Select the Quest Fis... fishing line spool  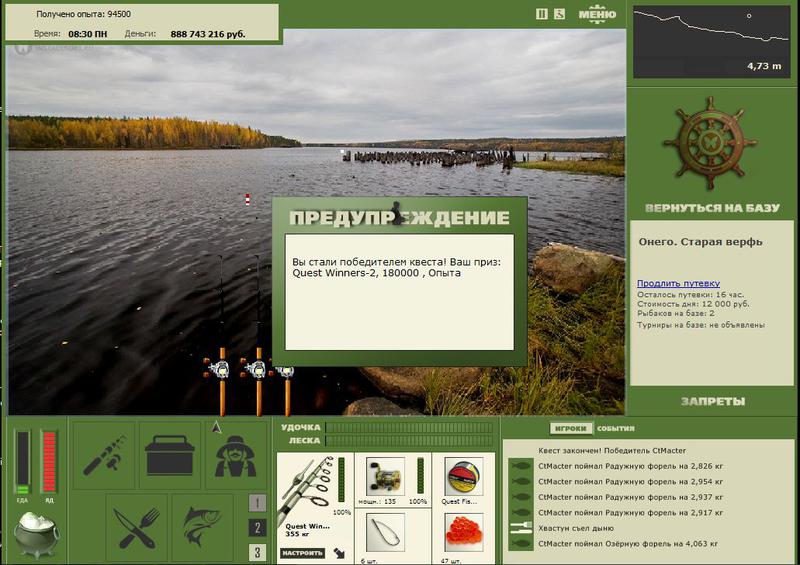464,477
